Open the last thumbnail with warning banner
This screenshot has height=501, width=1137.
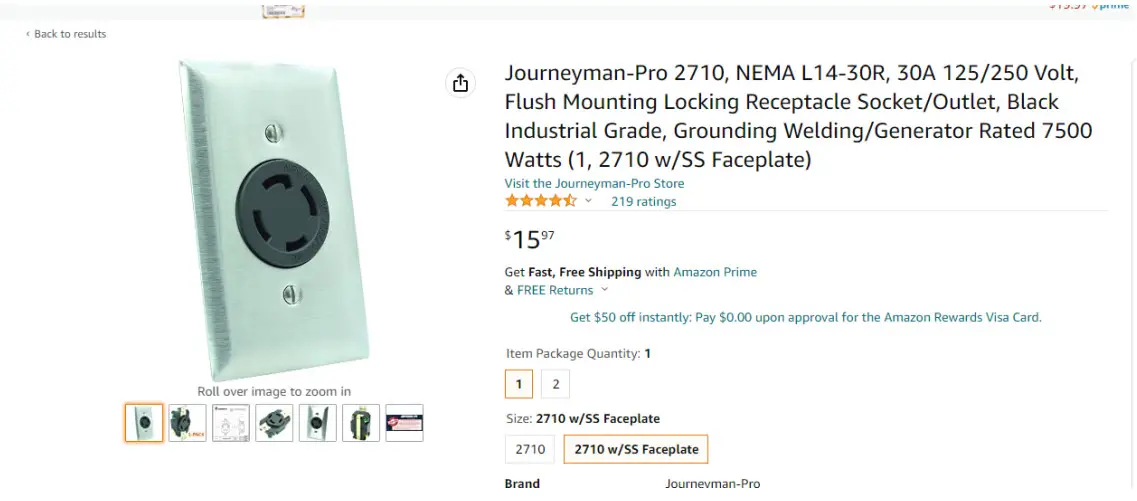(404, 423)
